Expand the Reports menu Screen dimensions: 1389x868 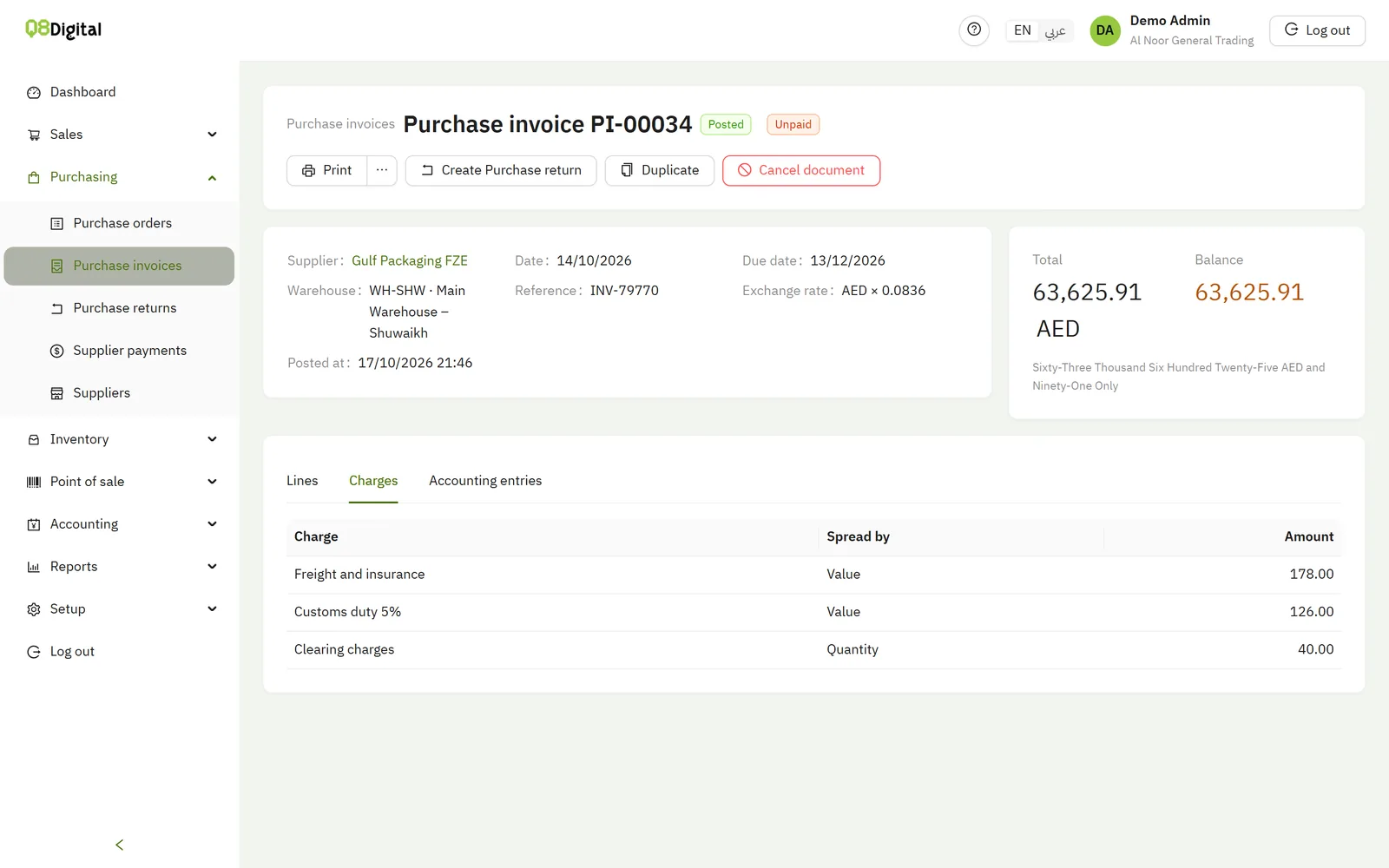coord(120,567)
